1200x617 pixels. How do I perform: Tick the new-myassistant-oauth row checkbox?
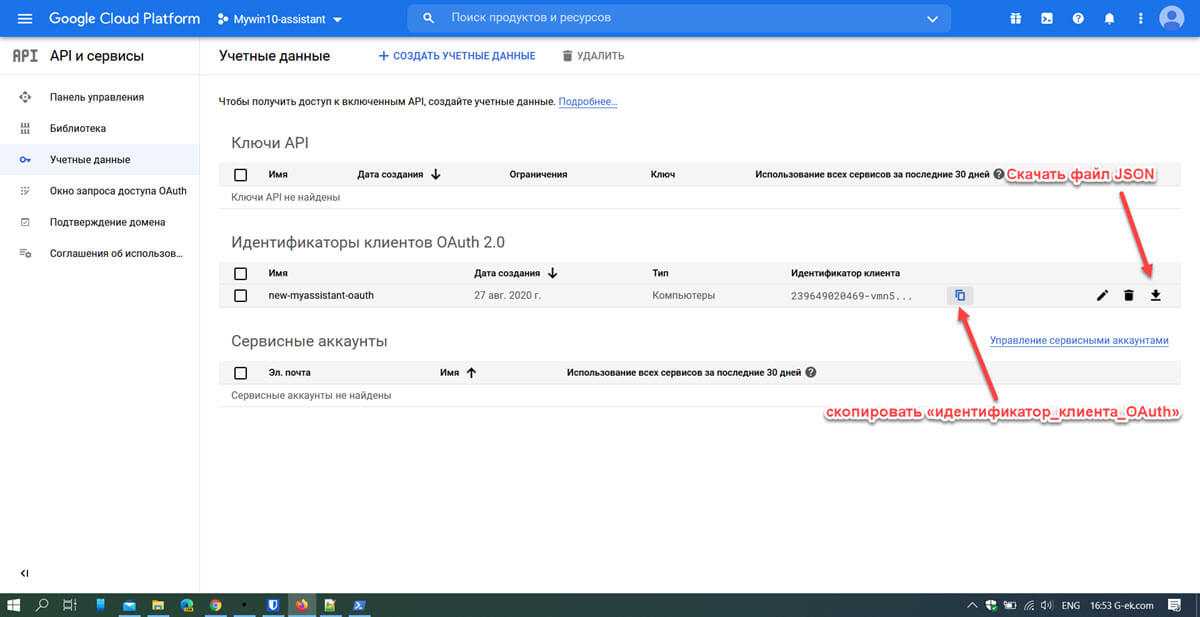[x=240, y=296]
